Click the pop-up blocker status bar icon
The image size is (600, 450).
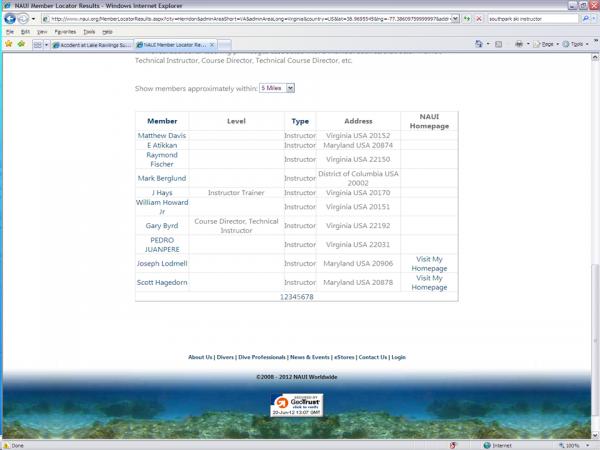453,445
